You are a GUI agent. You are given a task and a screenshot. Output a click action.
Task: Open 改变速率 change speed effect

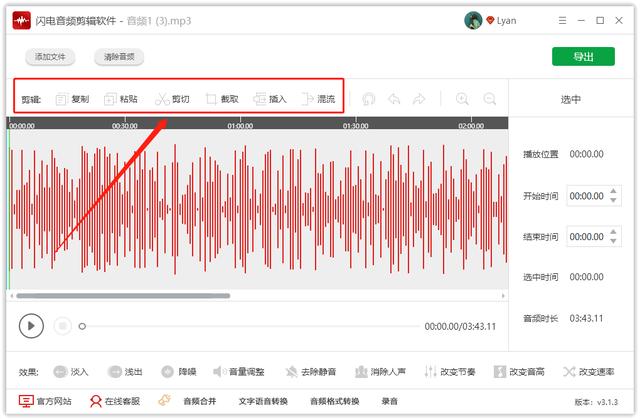pyautogui.click(x=589, y=372)
